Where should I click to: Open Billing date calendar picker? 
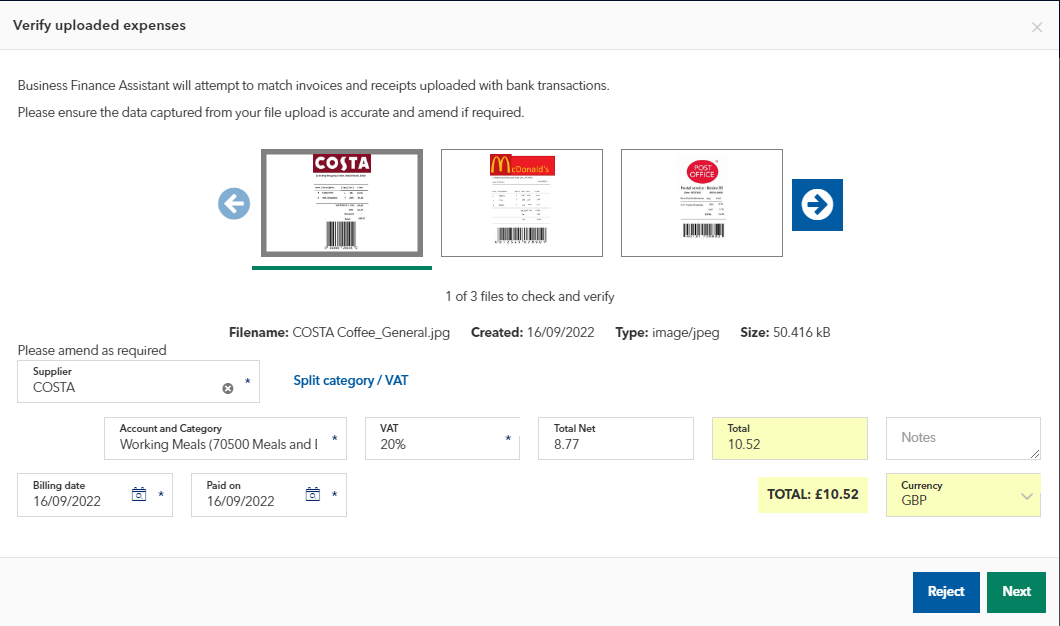139,494
